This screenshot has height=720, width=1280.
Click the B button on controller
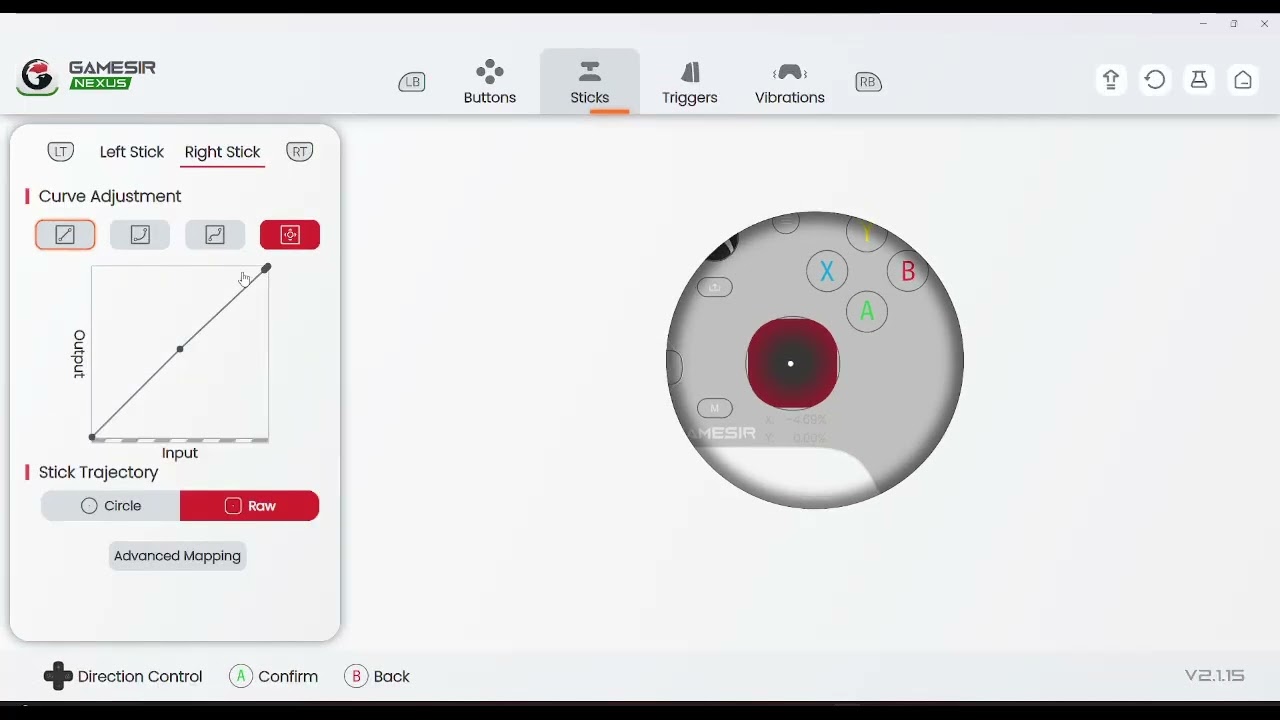point(908,271)
